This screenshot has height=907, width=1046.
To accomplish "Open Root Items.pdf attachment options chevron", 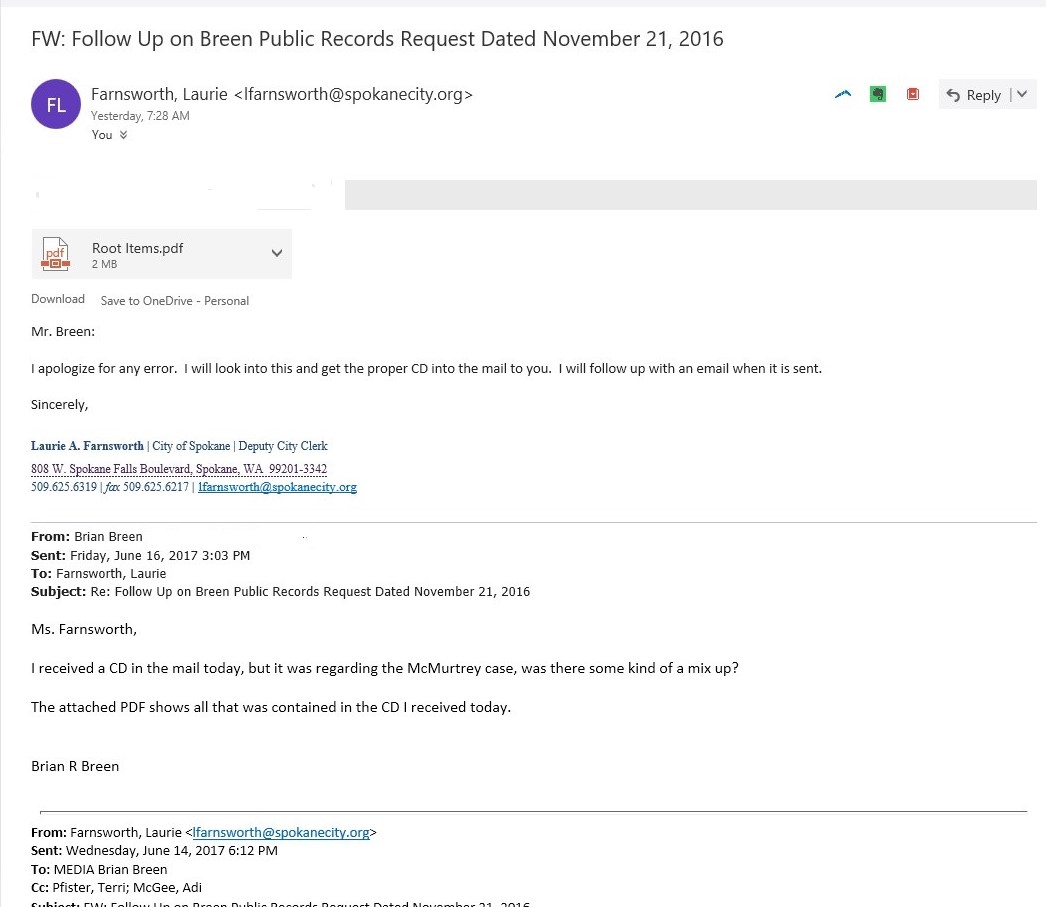I will click(x=277, y=254).
